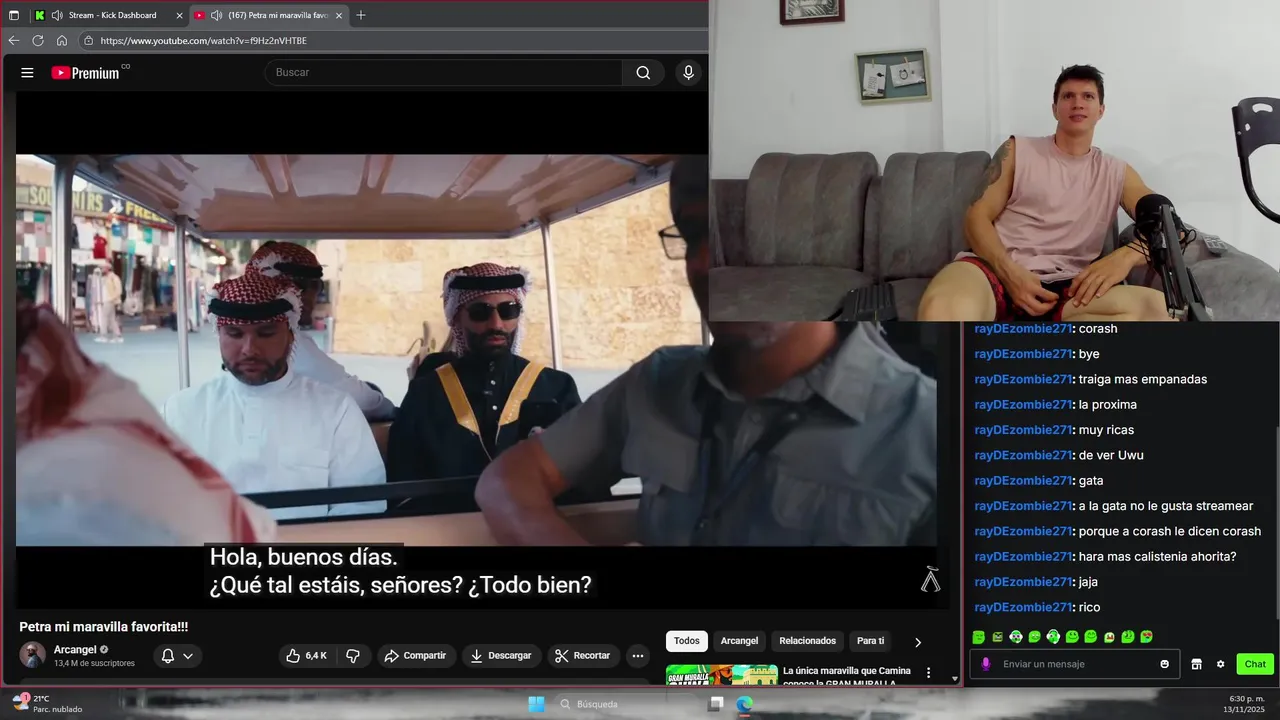Screen dimensions: 1280x720
Task: Close the Petra mi maravilla YouTube tab
Action: point(339,15)
